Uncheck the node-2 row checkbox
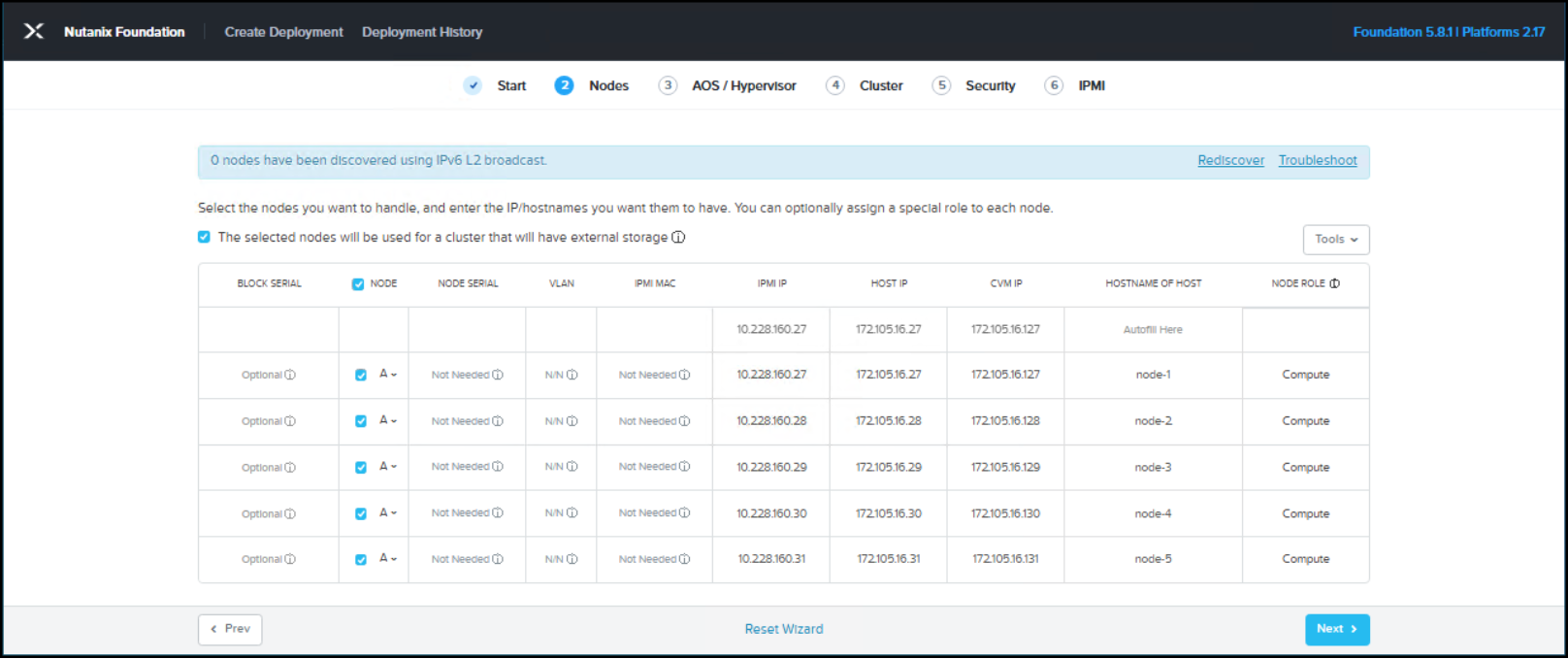1568x659 pixels. pyautogui.click(x=361, y=421)
